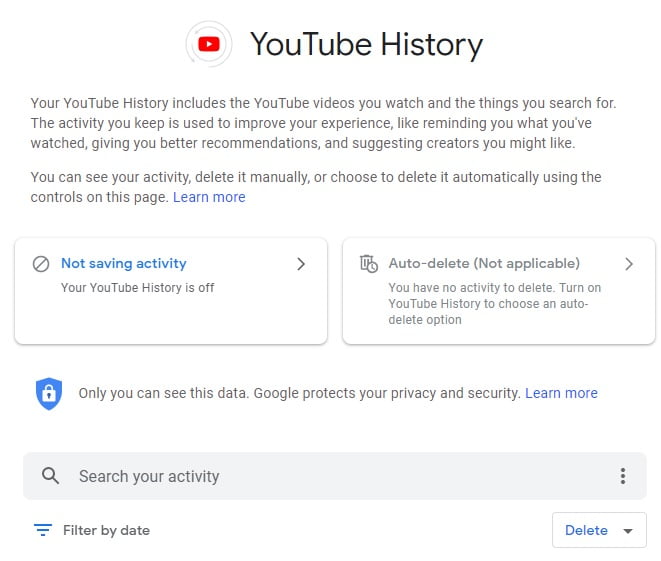Click the YouTube History logo icon
This screenshot has width=661, height=561.
[x=209, y=44]
